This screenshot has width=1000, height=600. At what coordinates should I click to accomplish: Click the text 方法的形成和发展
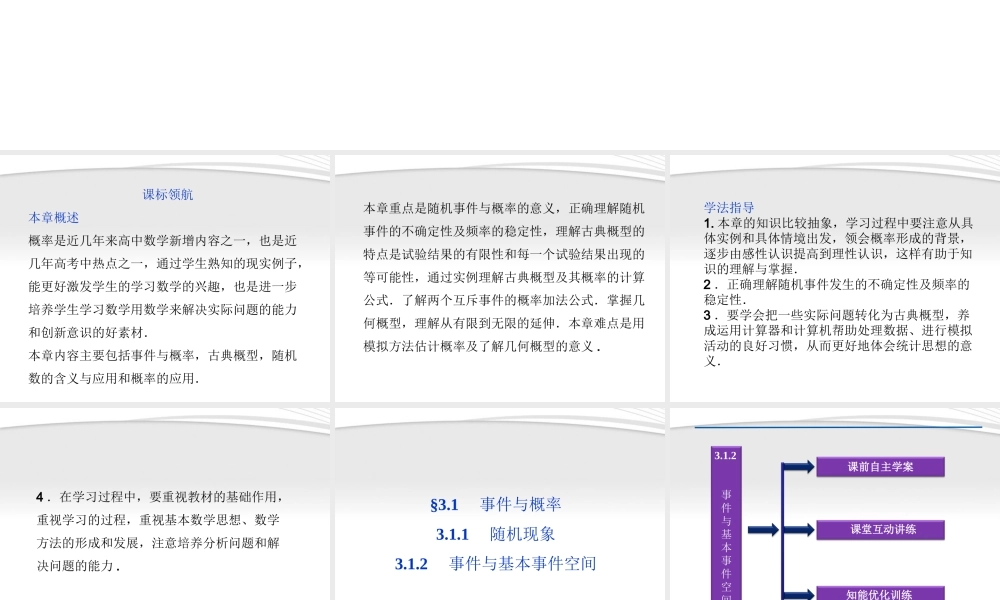coord(91,543)
